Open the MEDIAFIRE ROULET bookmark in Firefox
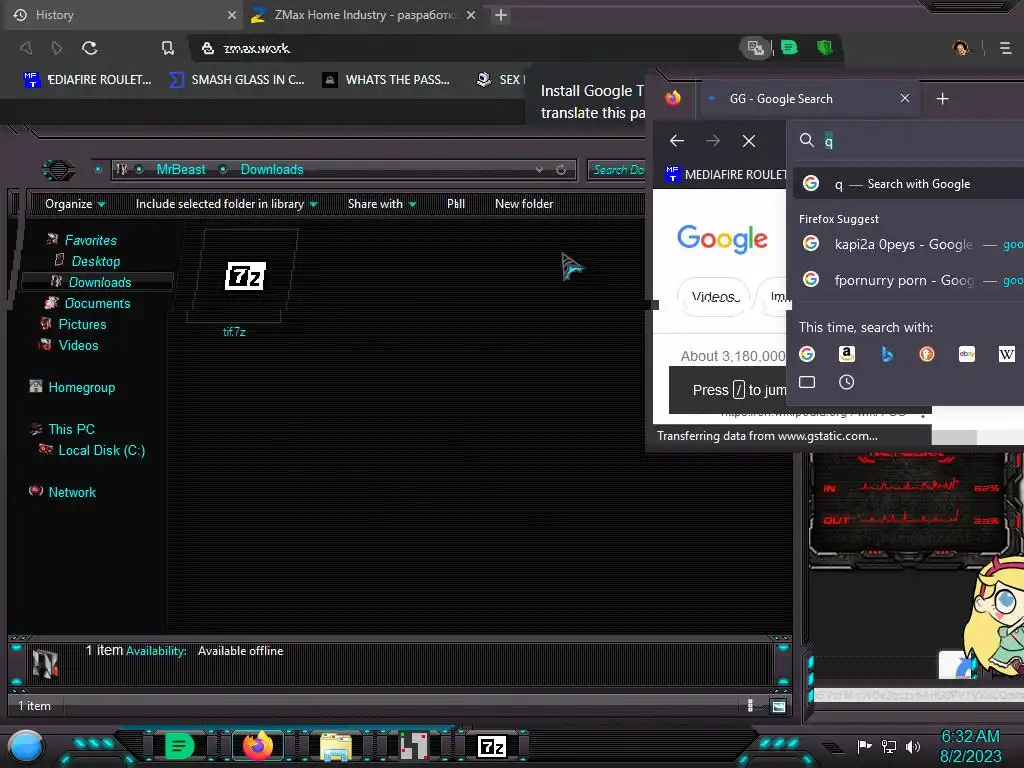Viewport: 1024px width, 768px height. (x=726, y=174)
